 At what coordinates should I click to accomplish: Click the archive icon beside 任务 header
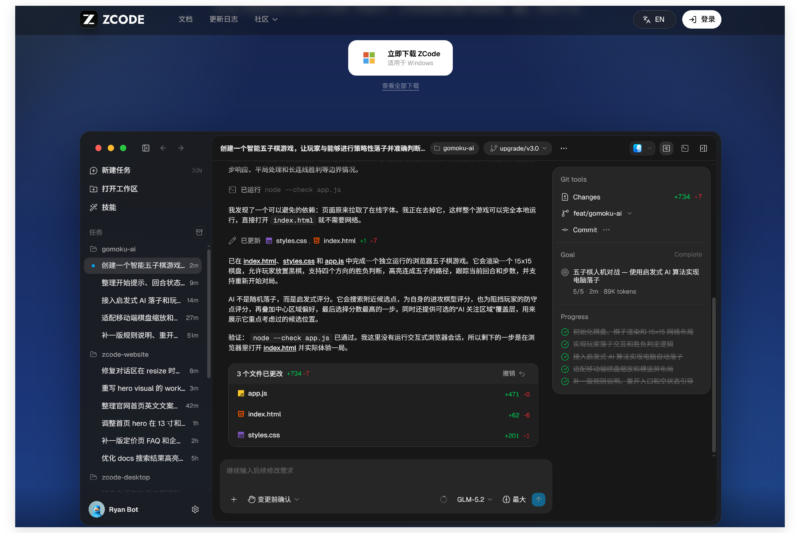click(x=199, y=232)
